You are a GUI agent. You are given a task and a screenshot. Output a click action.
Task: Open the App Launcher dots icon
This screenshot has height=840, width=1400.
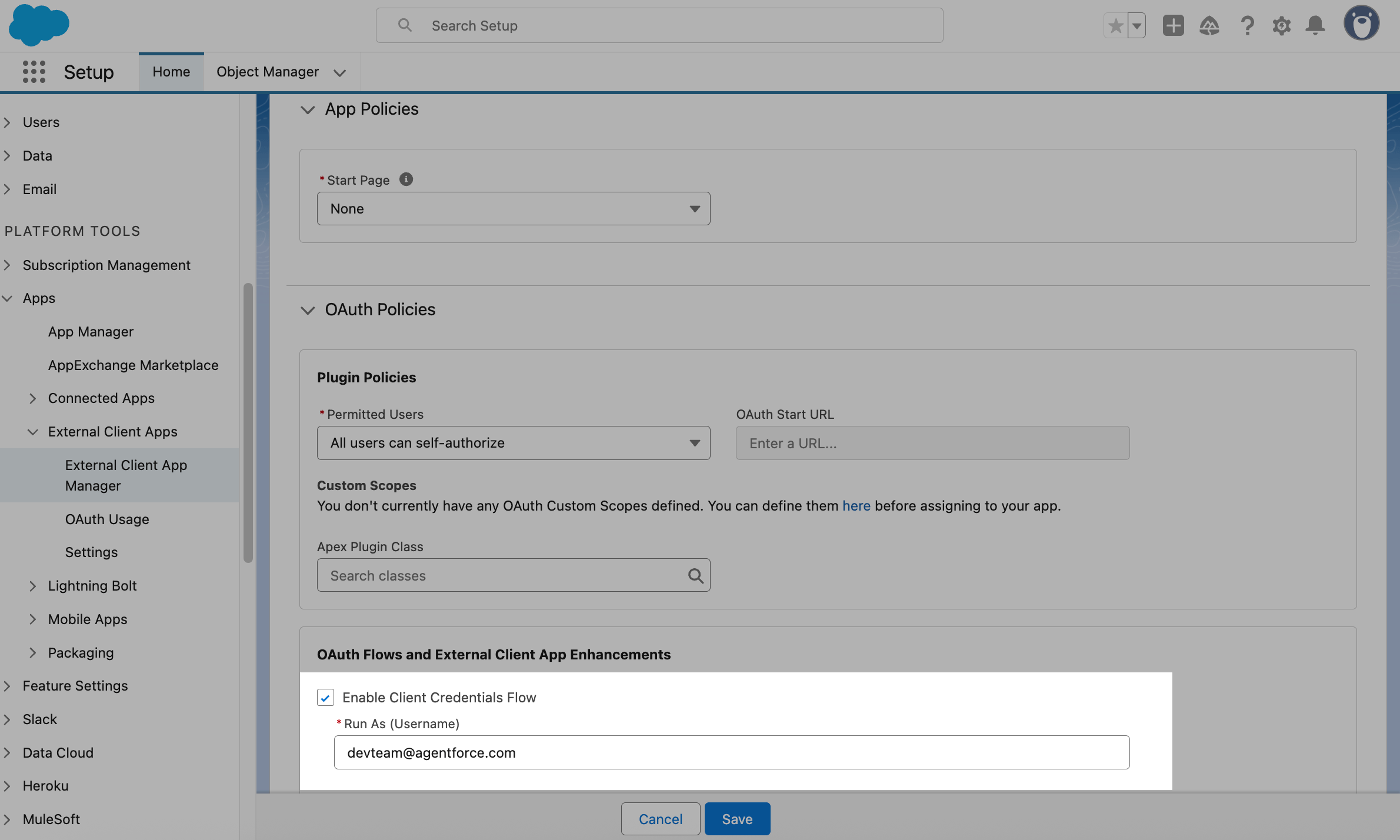[x=34, y=72]
